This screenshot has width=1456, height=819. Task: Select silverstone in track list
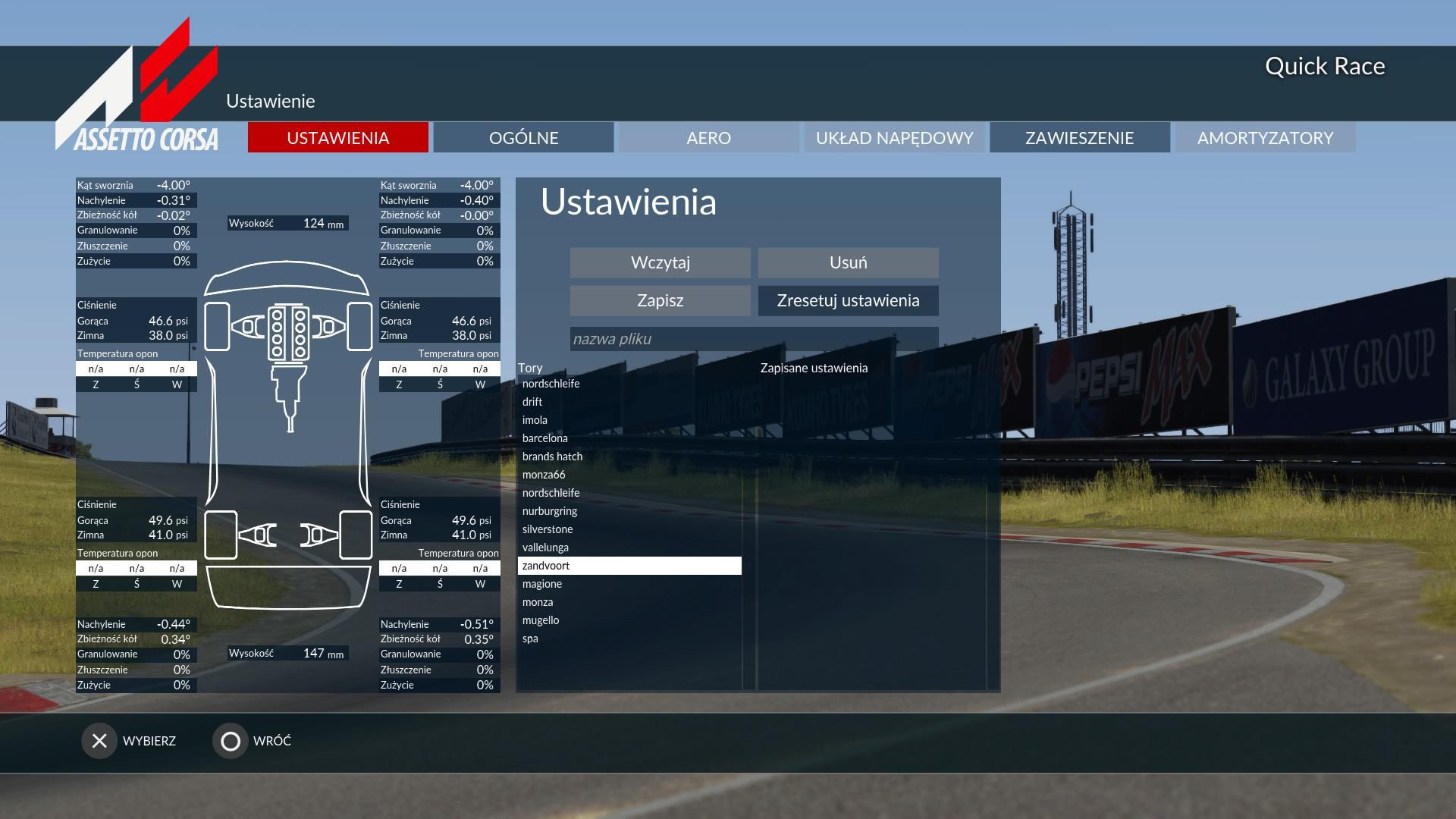pyautogui.click(x=629, y=529)
